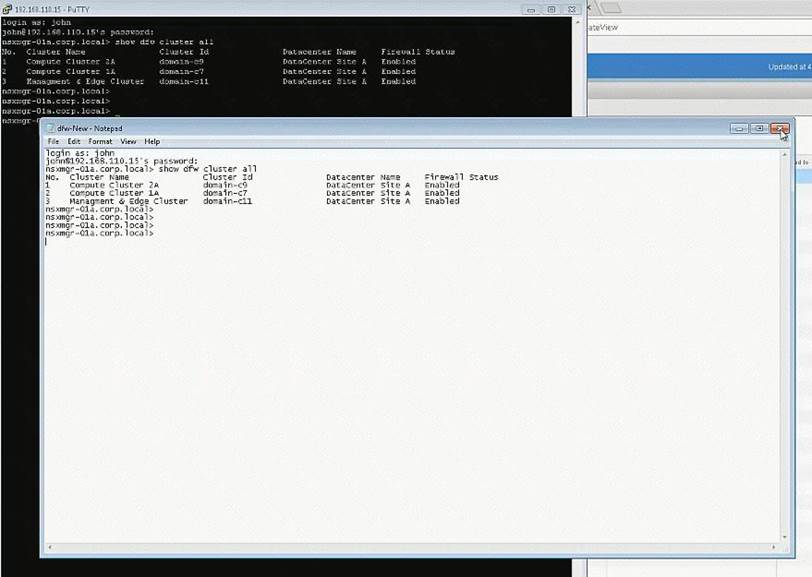Minimize the PuTTY terminal window
The width and height of the screenshot is (812, 577).
530,9
